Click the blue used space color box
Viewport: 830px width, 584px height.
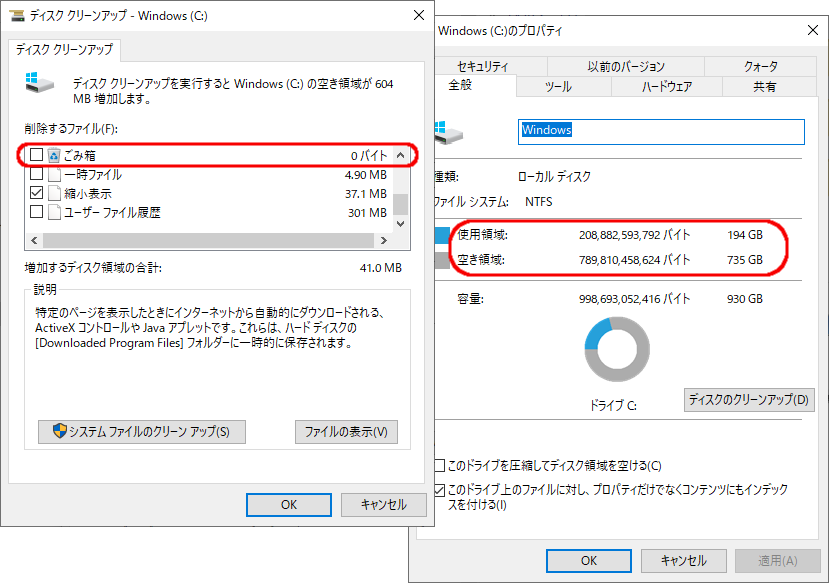coord(442,235)
